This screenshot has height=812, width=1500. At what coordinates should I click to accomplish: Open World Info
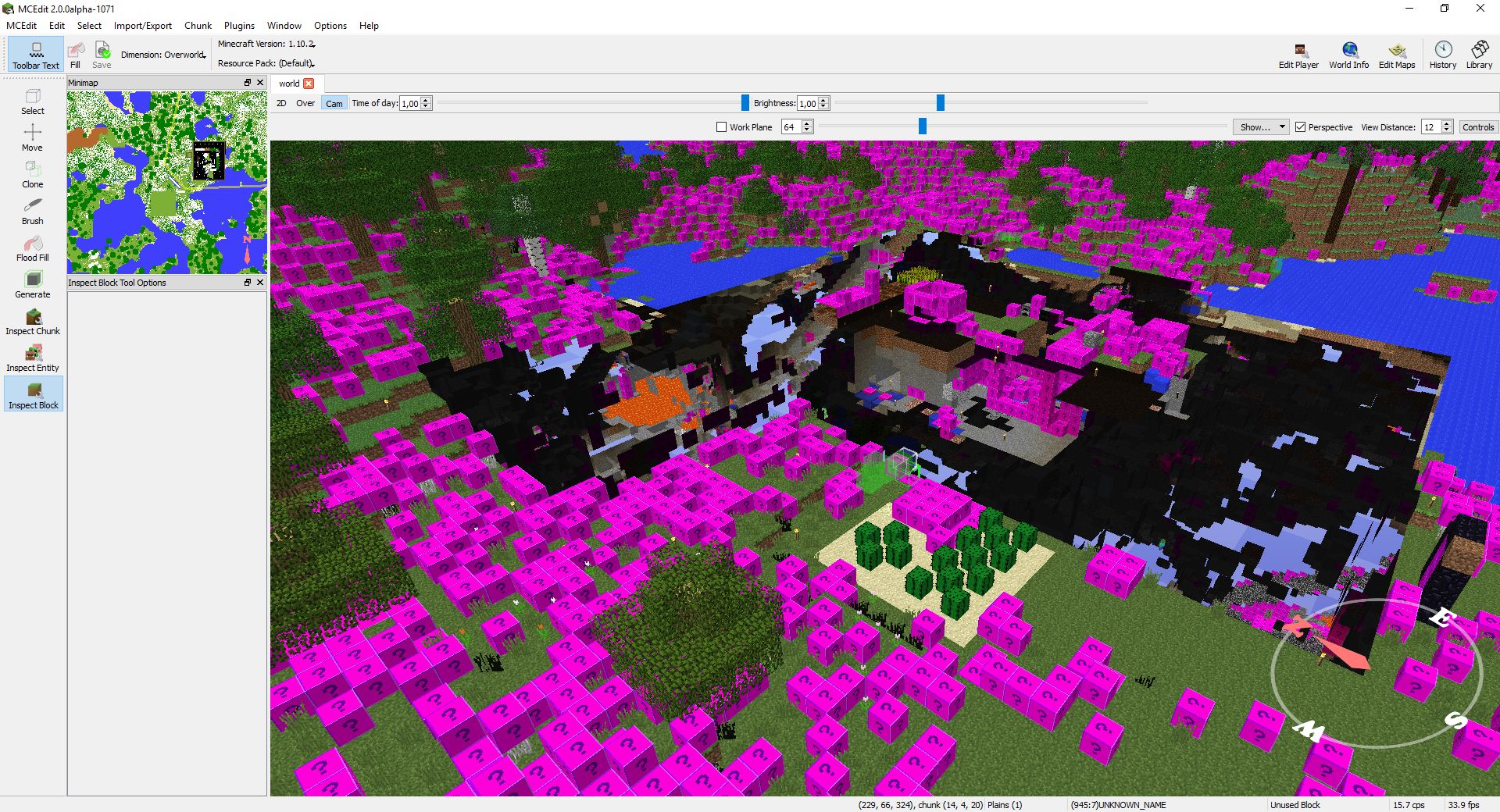point(1349,55)
